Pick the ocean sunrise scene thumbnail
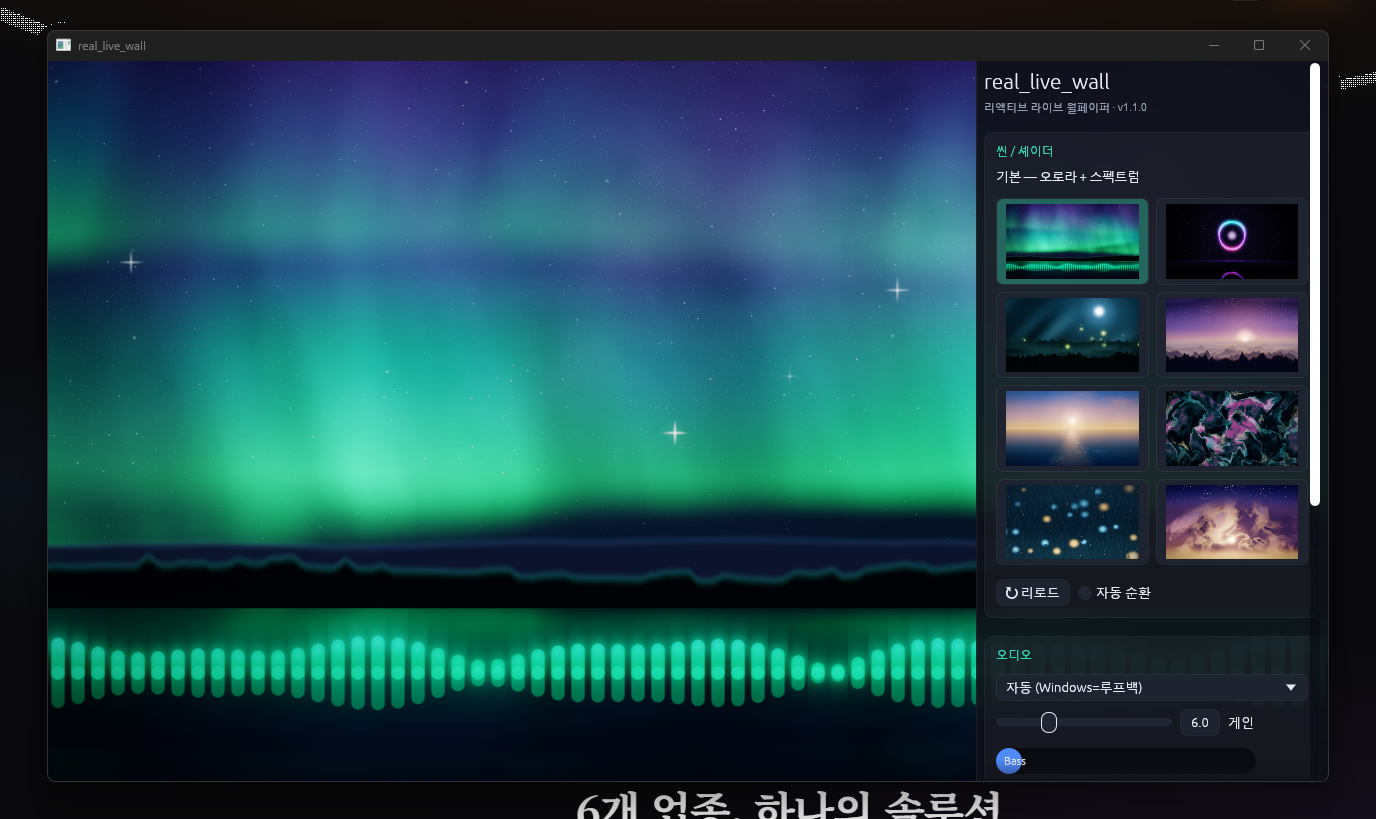 tap(1072, 428)
